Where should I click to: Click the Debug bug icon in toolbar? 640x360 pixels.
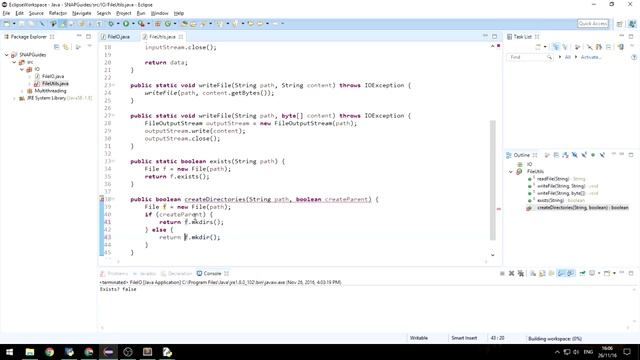pos(111,24)
